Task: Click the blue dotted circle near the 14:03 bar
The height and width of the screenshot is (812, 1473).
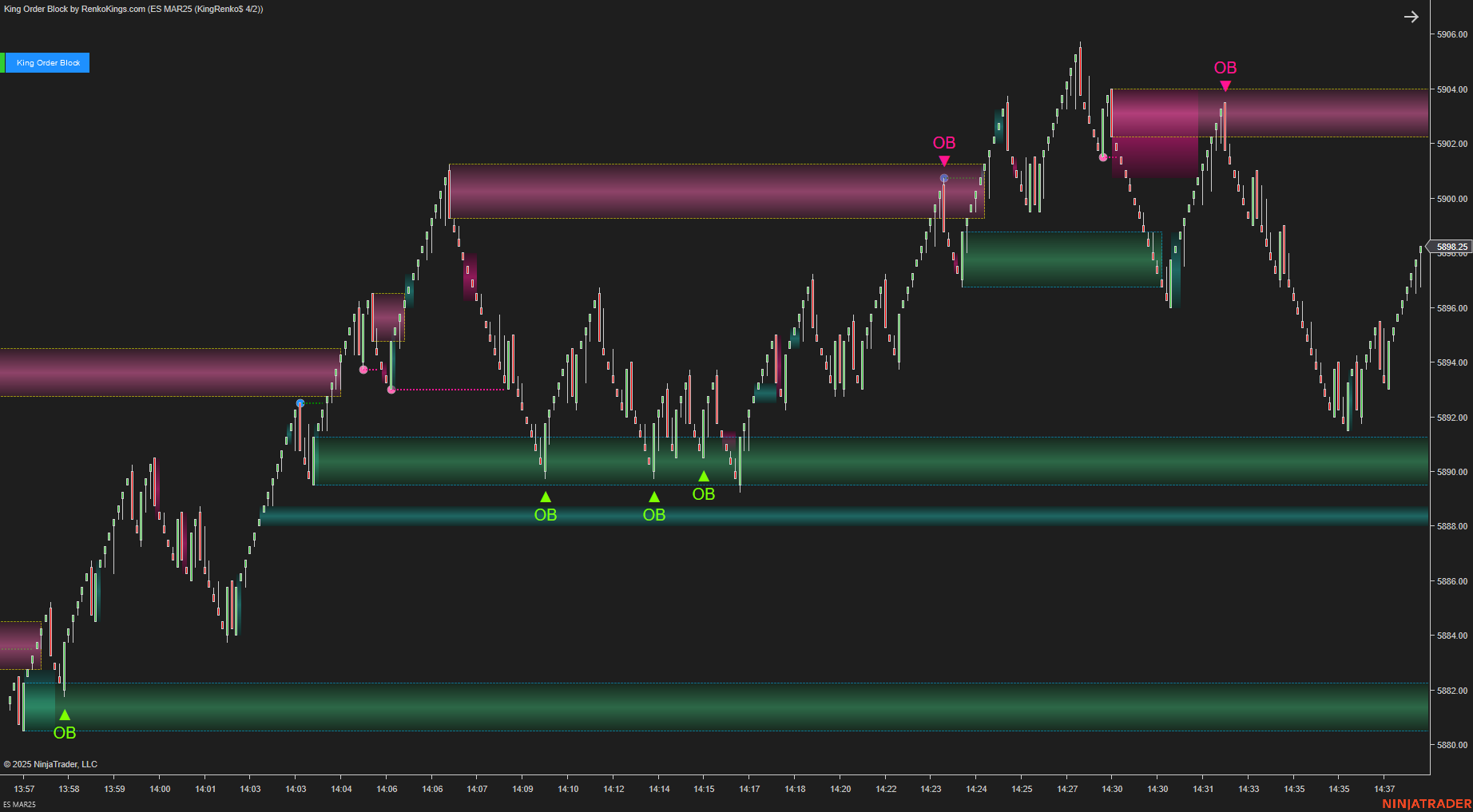Action: click(x=300, y=404)
